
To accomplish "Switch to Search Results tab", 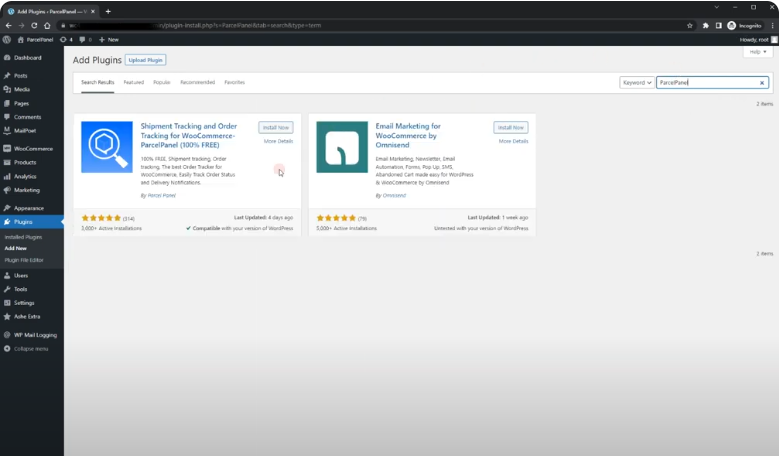I will click(x=97, y=82).
